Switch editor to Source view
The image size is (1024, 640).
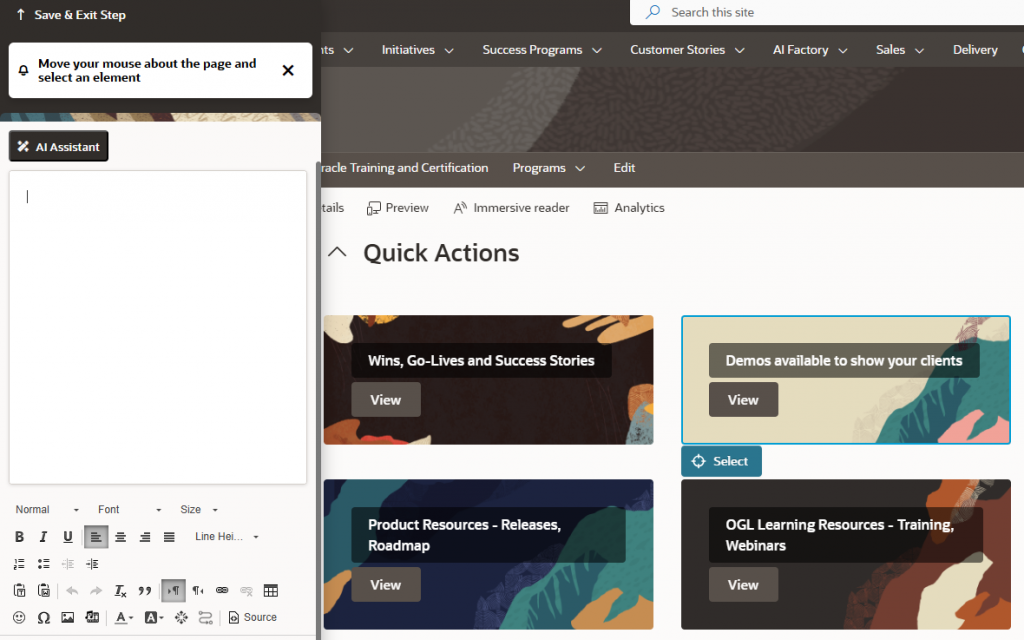[252, 617]
